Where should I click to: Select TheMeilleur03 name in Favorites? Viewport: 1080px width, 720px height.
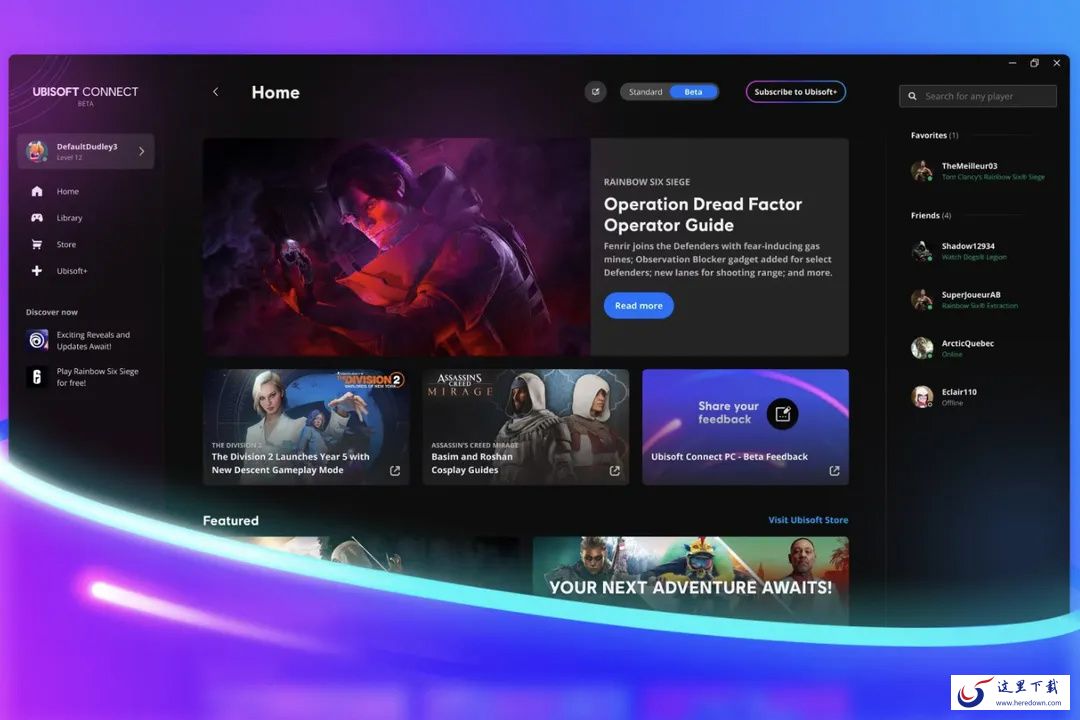[x=969, y=166]
